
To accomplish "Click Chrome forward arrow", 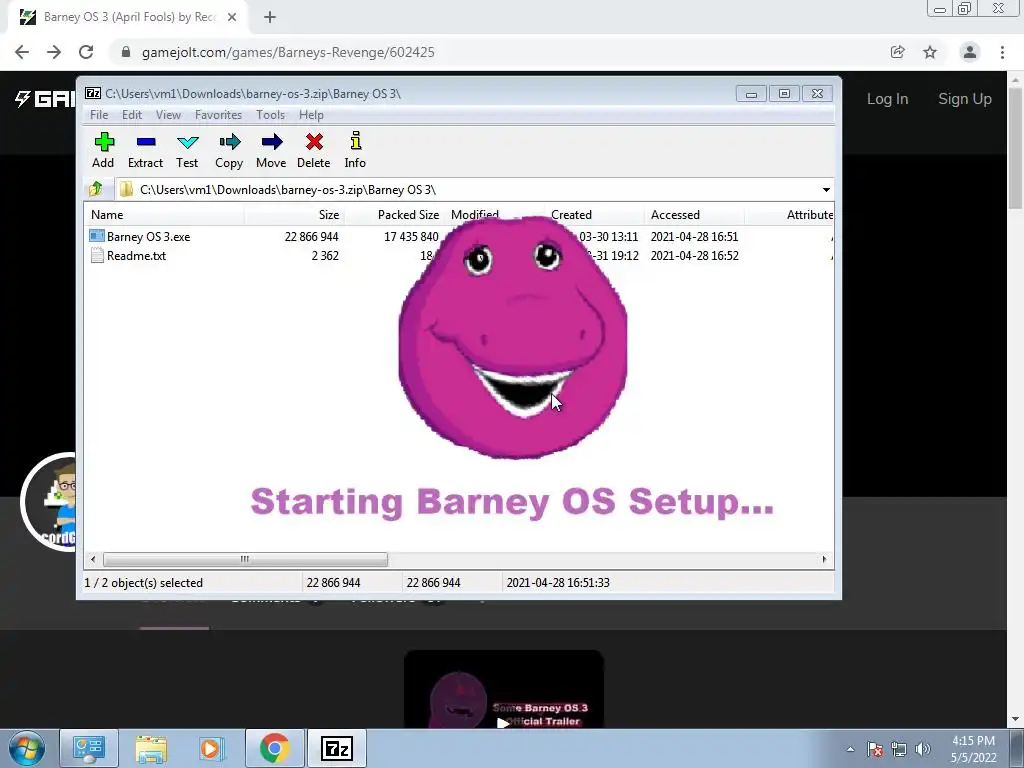I will point(54,52).
